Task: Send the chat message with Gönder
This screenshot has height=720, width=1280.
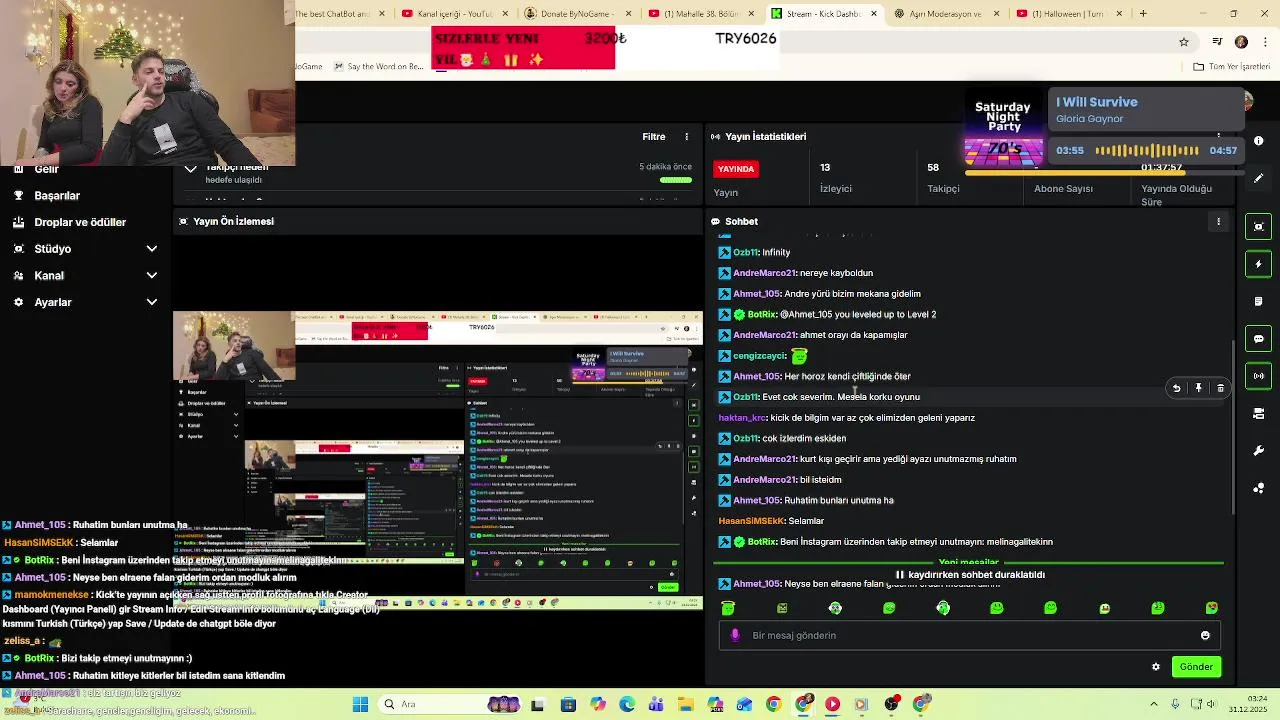Action: tap(1196, 667)
